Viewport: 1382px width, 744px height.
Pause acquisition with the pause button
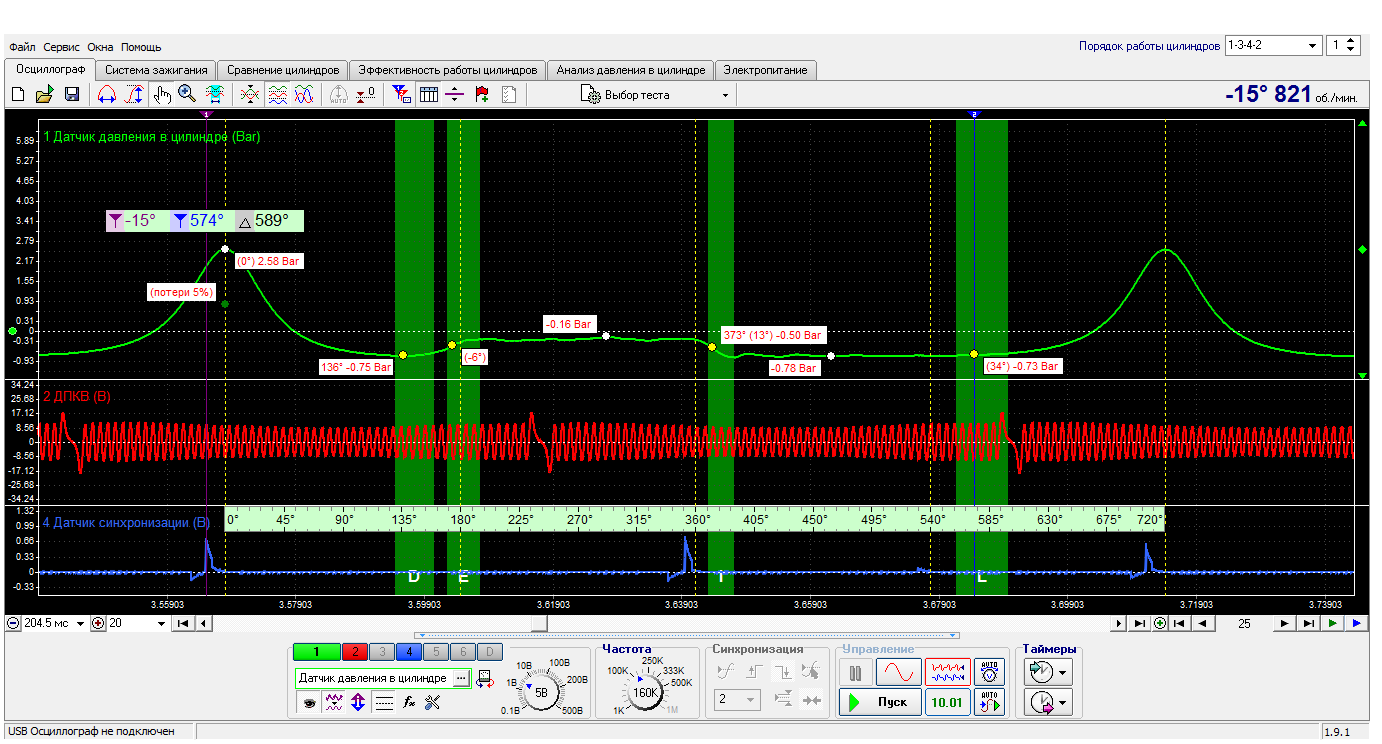click(x=855, y=671)
